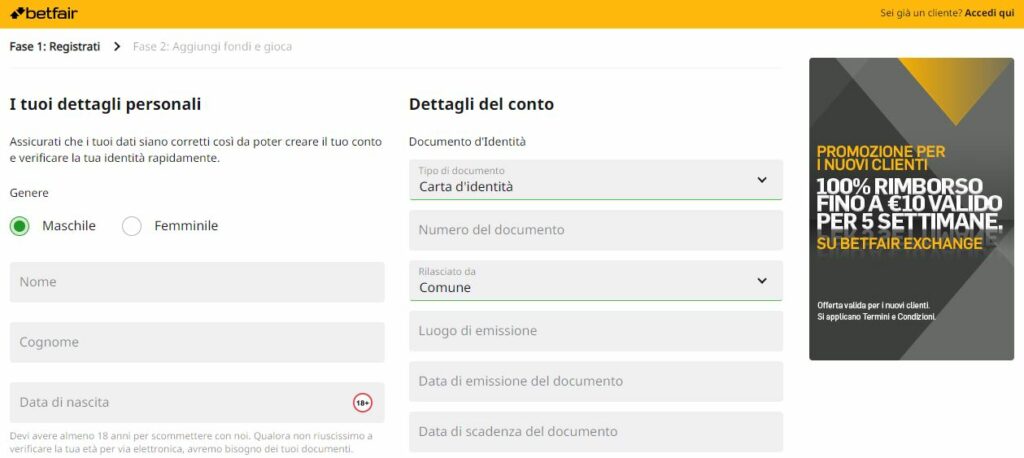Screen dimensions: 1024x458
Task: Click the Sei già un cliente? text
Action: 921,13
